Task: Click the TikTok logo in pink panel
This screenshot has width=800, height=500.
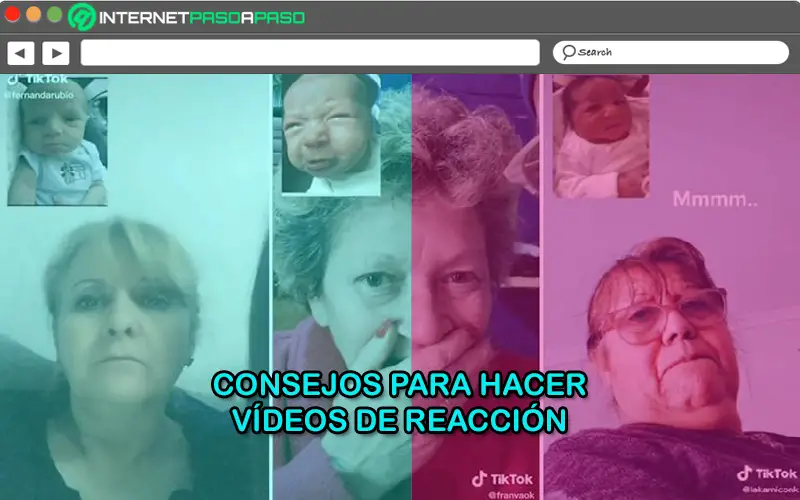Action: 767,474
